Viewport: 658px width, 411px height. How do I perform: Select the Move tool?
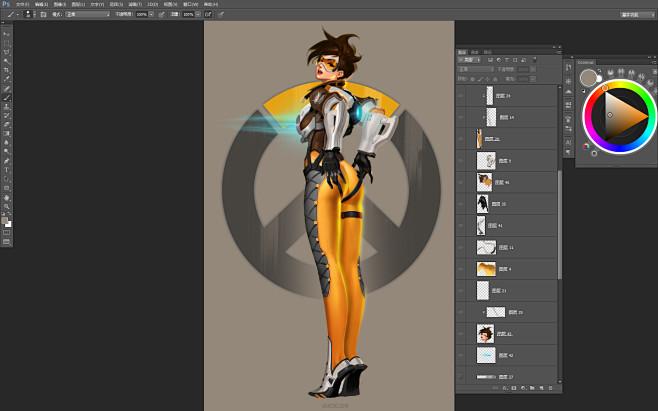(x=6, y=34)
